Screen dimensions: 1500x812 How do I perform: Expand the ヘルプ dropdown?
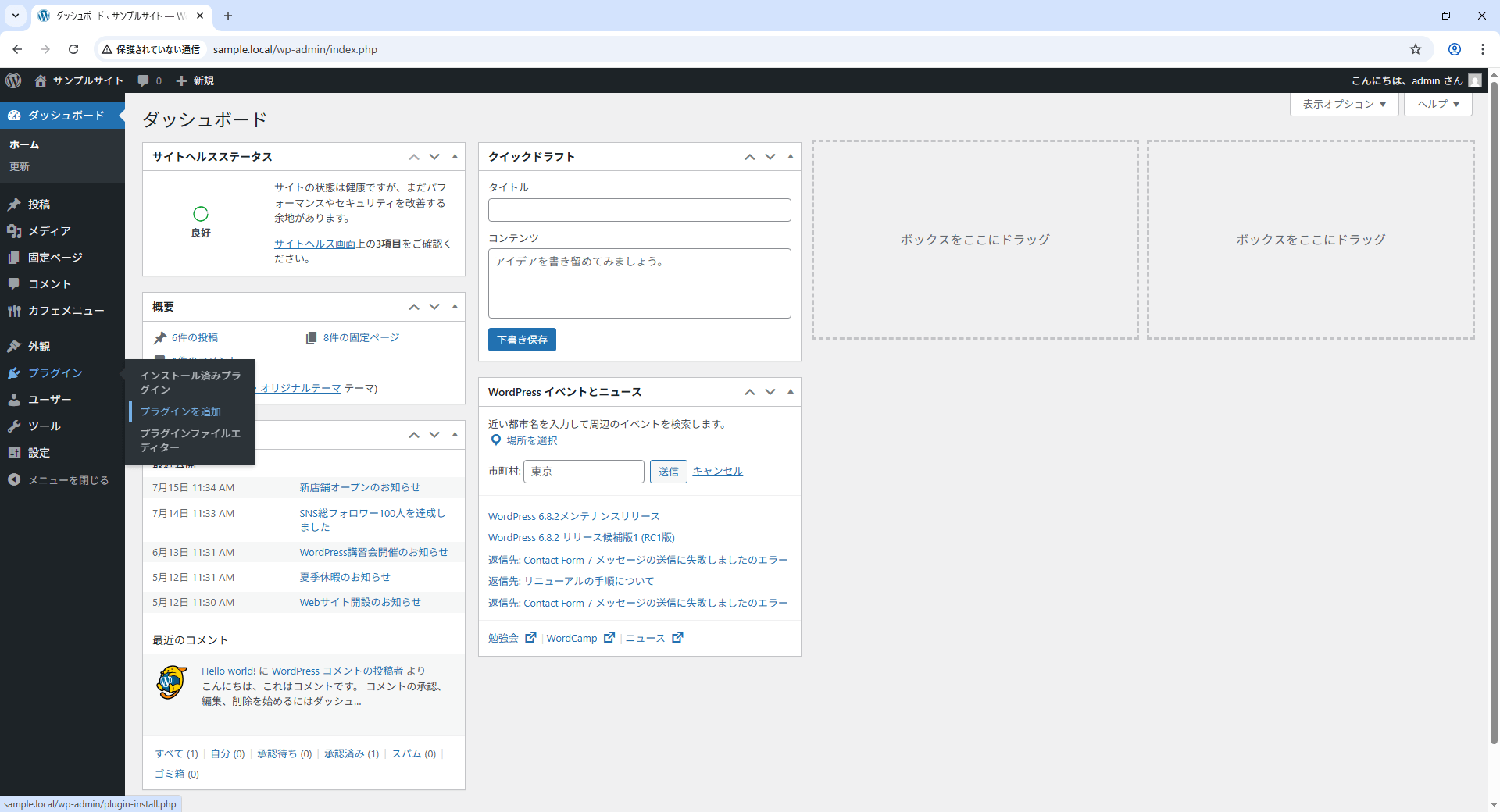pyautogui.click(x=1438, y=104)
